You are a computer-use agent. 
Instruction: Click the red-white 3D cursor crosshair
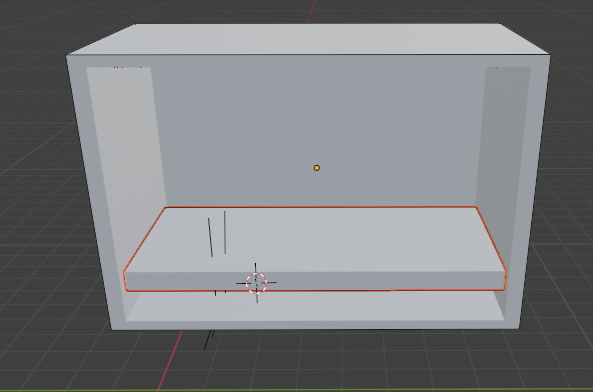click(x=256, y=283)
